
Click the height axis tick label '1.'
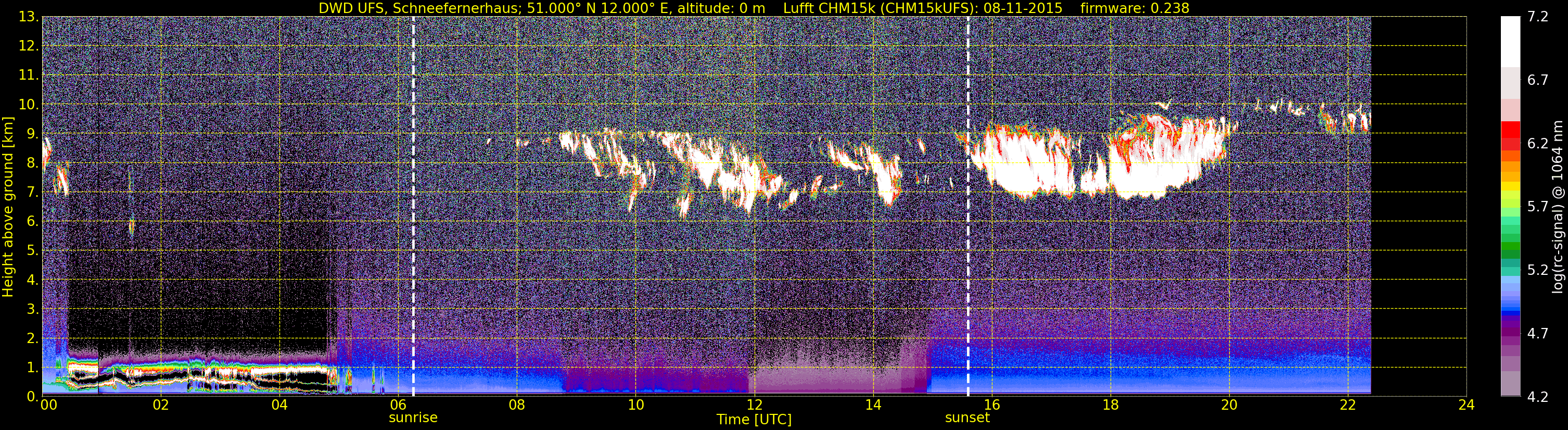tap(32, 367)
